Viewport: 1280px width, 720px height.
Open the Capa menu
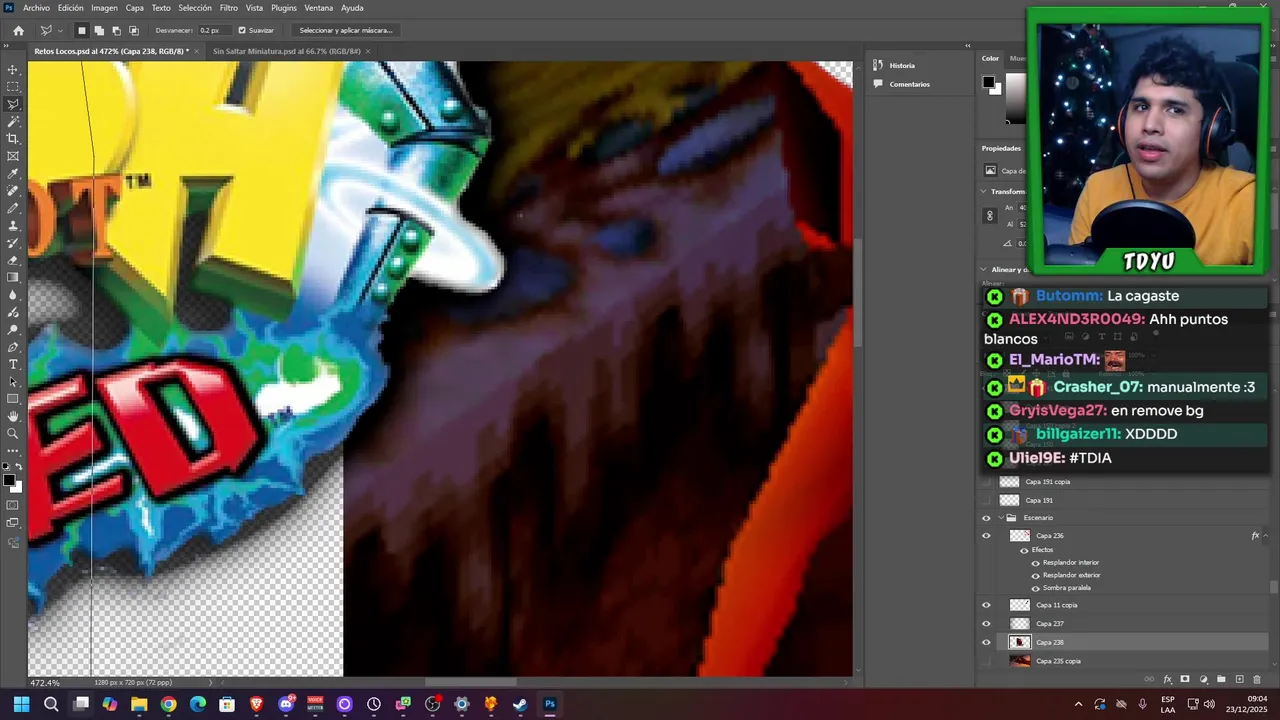coord(135,8)
